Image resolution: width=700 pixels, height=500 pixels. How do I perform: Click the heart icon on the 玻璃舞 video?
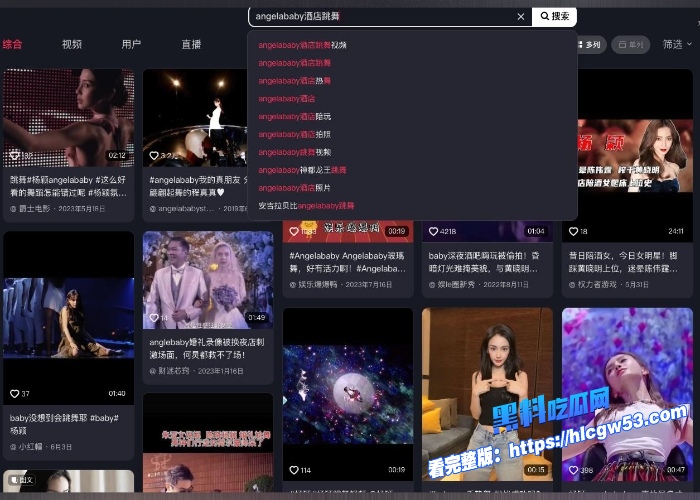tap(294, 231)
